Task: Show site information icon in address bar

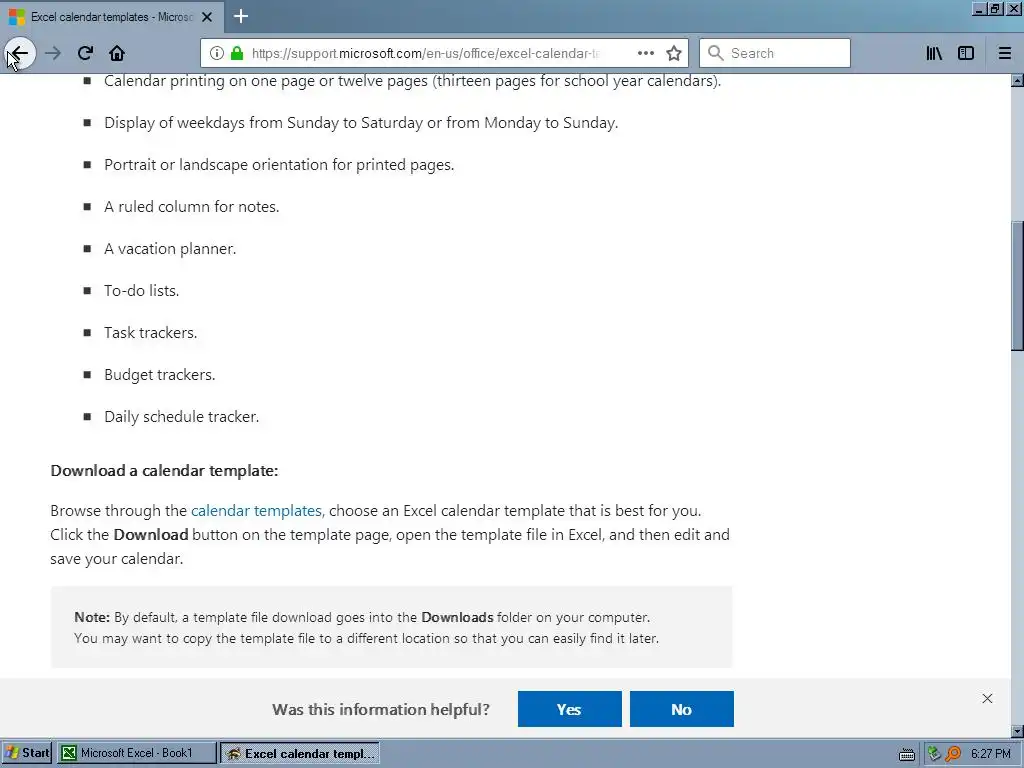Action: tap(217, 53)
